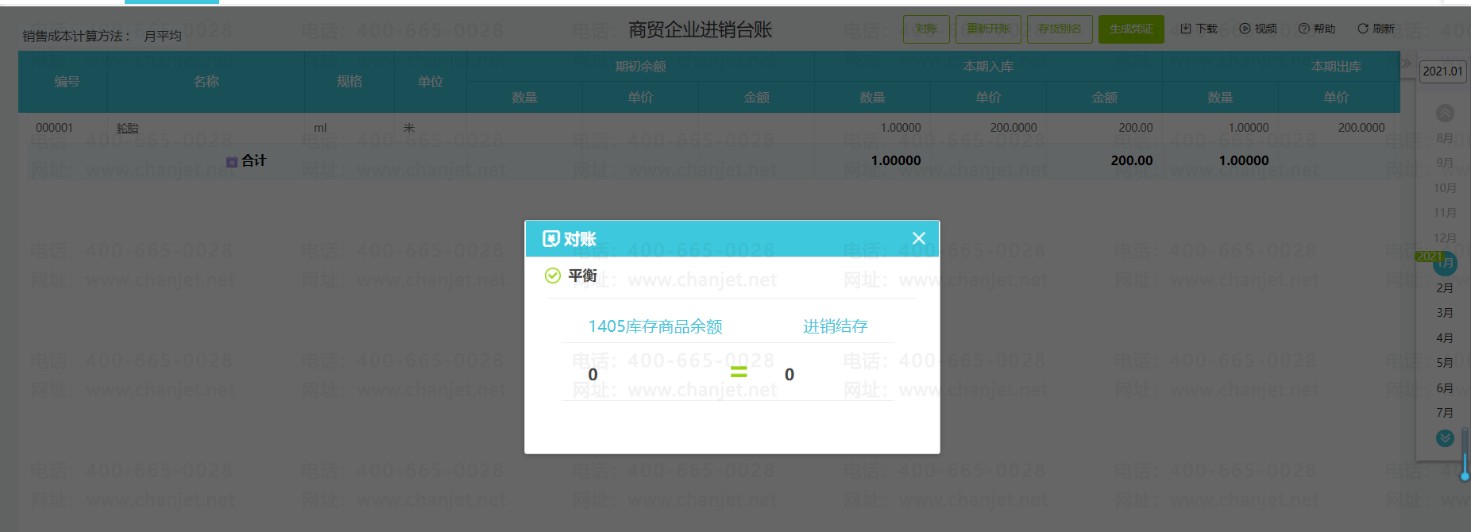Click the 米 unit cell

click(x=408, y=128)
